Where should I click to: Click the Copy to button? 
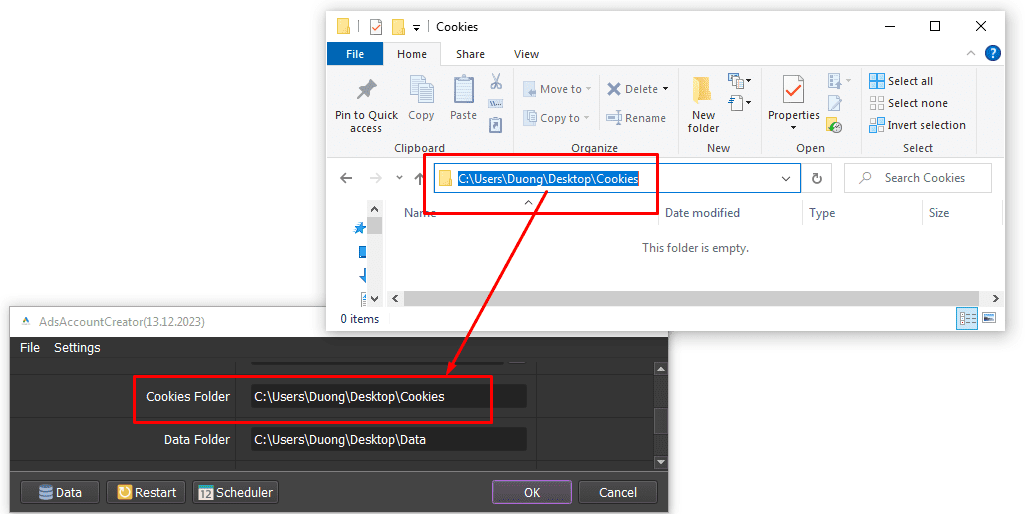(x=556, y=118)
